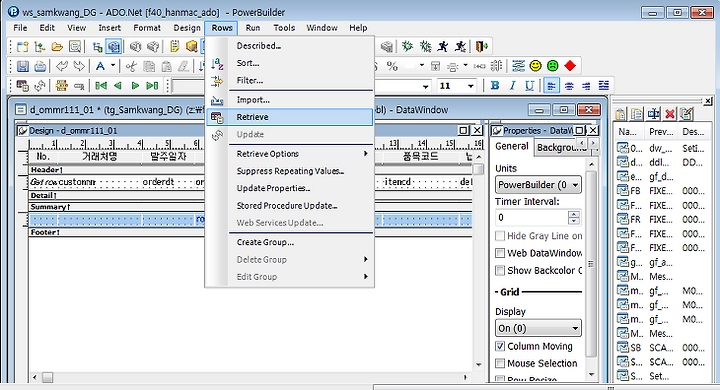Open the Units dropdown
Image resolution: width=720 pixels, height=390 pixels.
(x=538, y=185)
